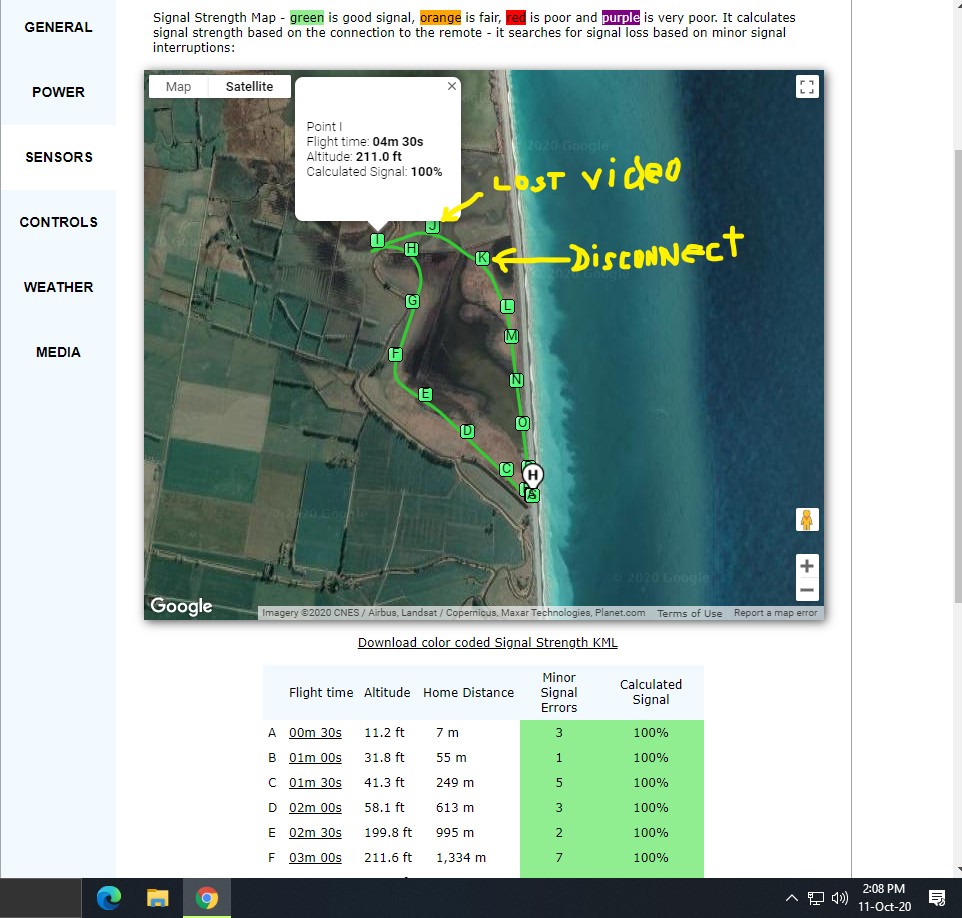This screenshot has height=918, width=962.
Task: Select waypoint marker J on map
Action: point(433,226)
